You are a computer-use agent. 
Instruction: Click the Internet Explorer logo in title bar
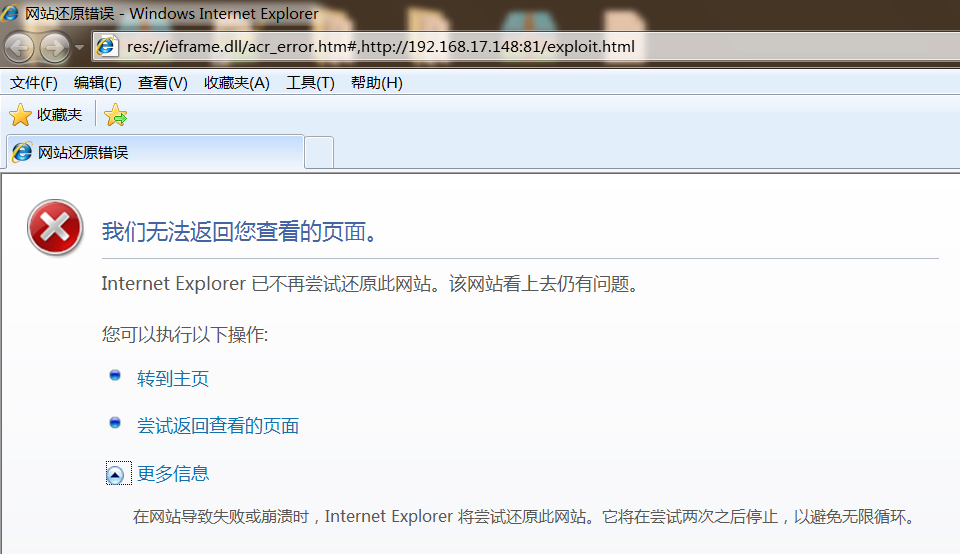11,14
